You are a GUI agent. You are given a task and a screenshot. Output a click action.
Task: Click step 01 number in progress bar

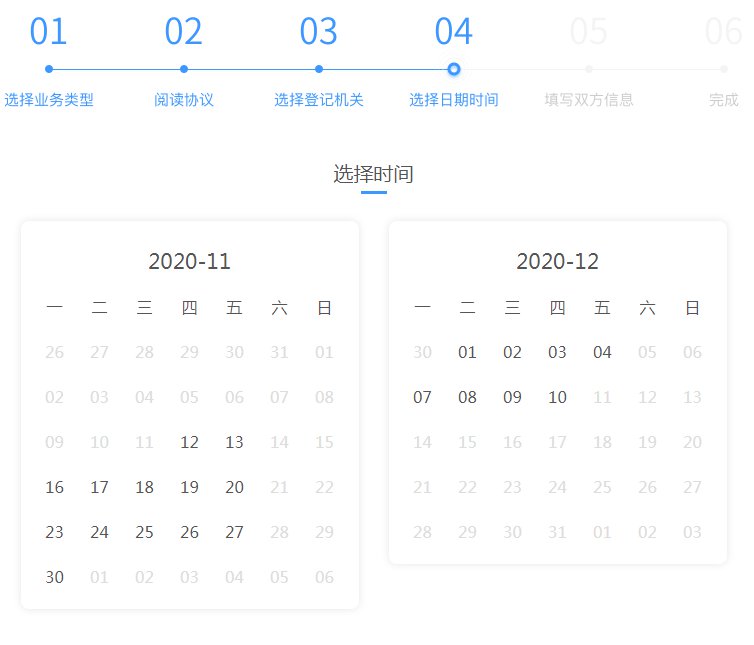(x=48, y=32)
